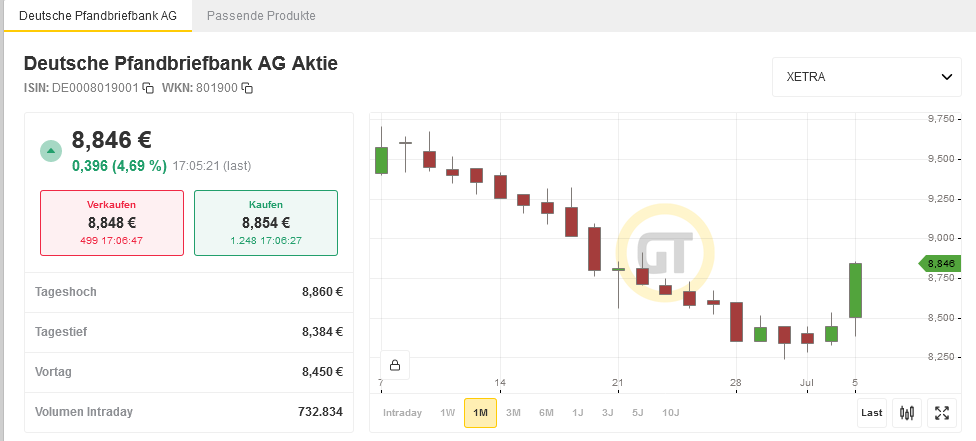Select the Deutsche Pfandbriefbank AG tab
The image size is (976, 441).
click(x=98, y=16)
